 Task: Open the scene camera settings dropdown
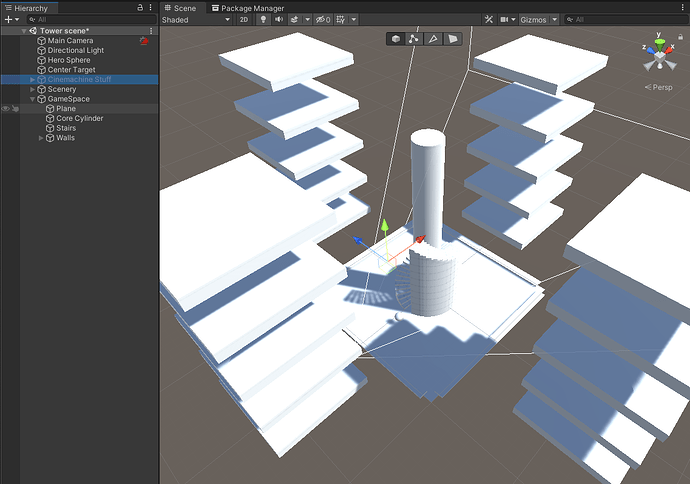click(x=508, y=19)
